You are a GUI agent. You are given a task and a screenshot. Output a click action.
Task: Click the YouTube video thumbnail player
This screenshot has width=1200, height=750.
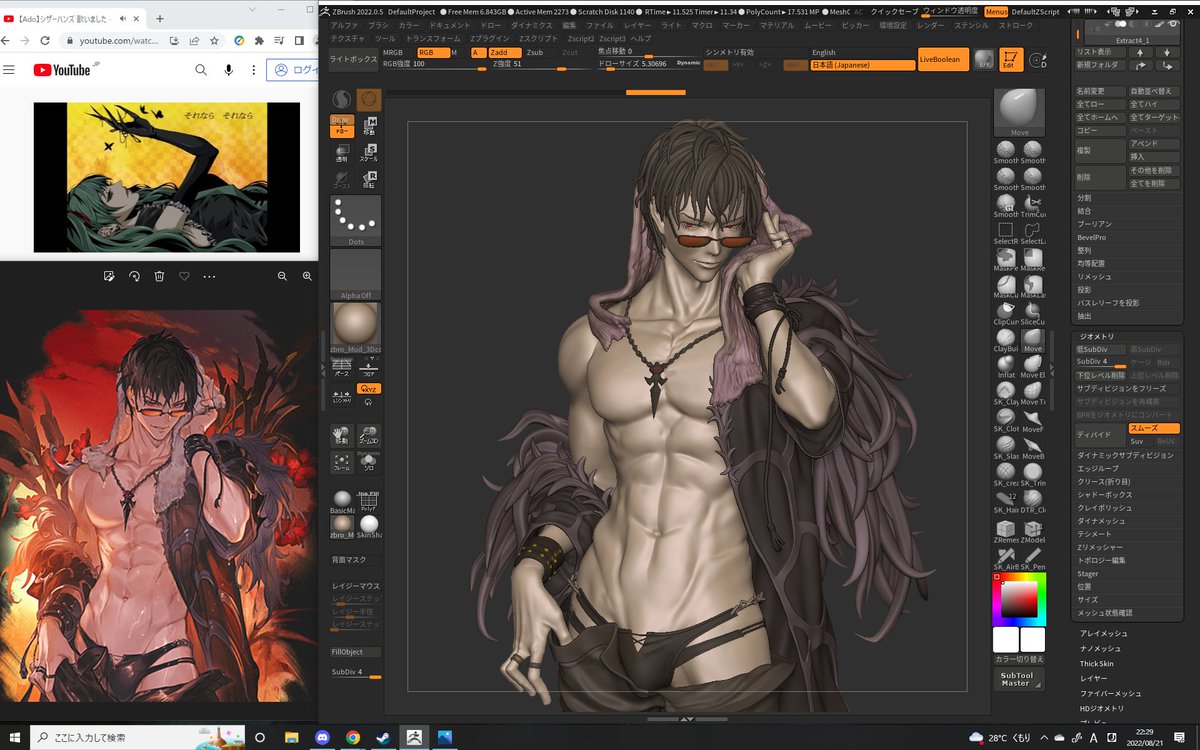(167, 177)
